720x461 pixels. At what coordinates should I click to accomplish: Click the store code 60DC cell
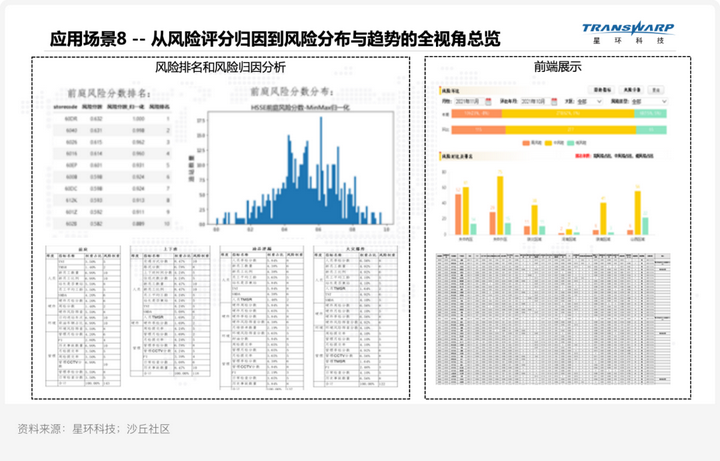coord(71,189)
